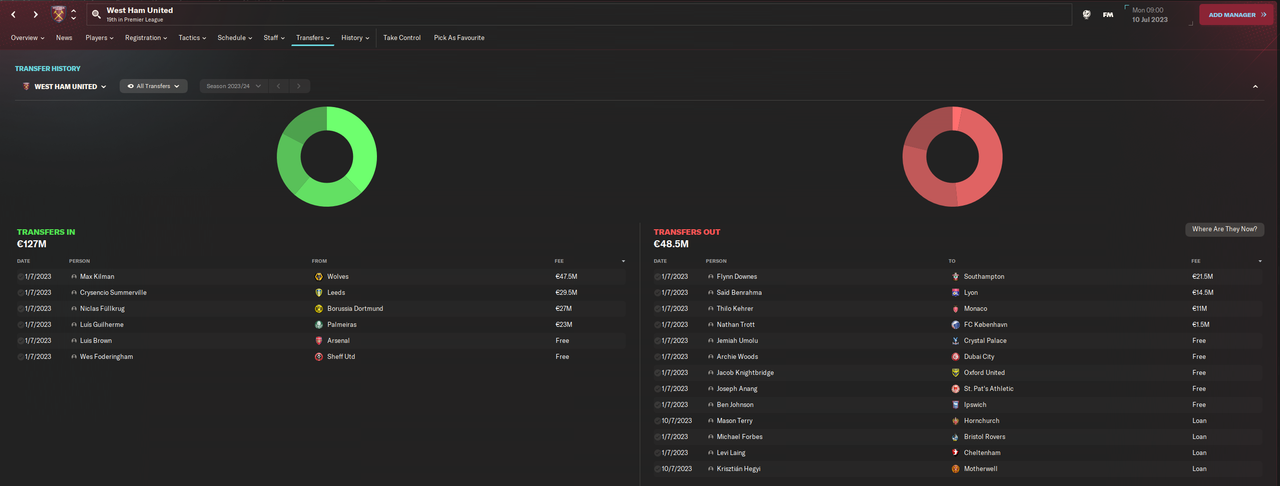Click the €21.5M fee value
Viewport: 1280px width, 486px height.
1203,276
